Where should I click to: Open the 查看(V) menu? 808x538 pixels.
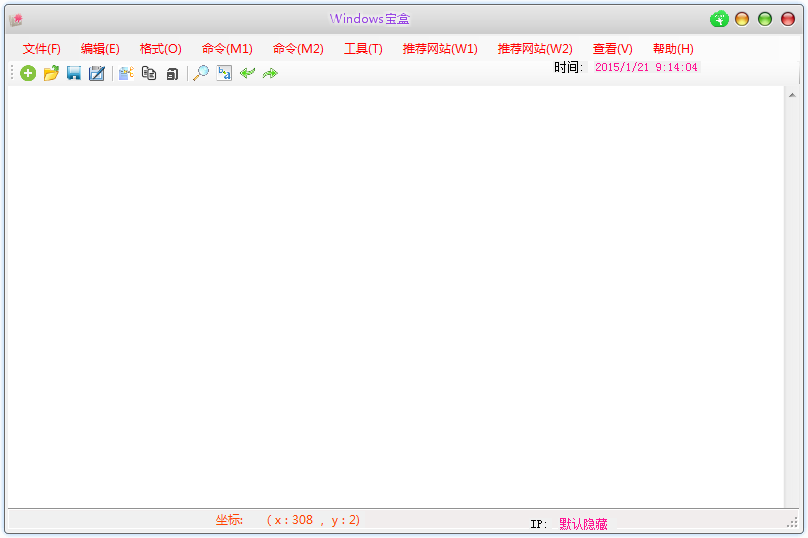click(x=613, y=49)
